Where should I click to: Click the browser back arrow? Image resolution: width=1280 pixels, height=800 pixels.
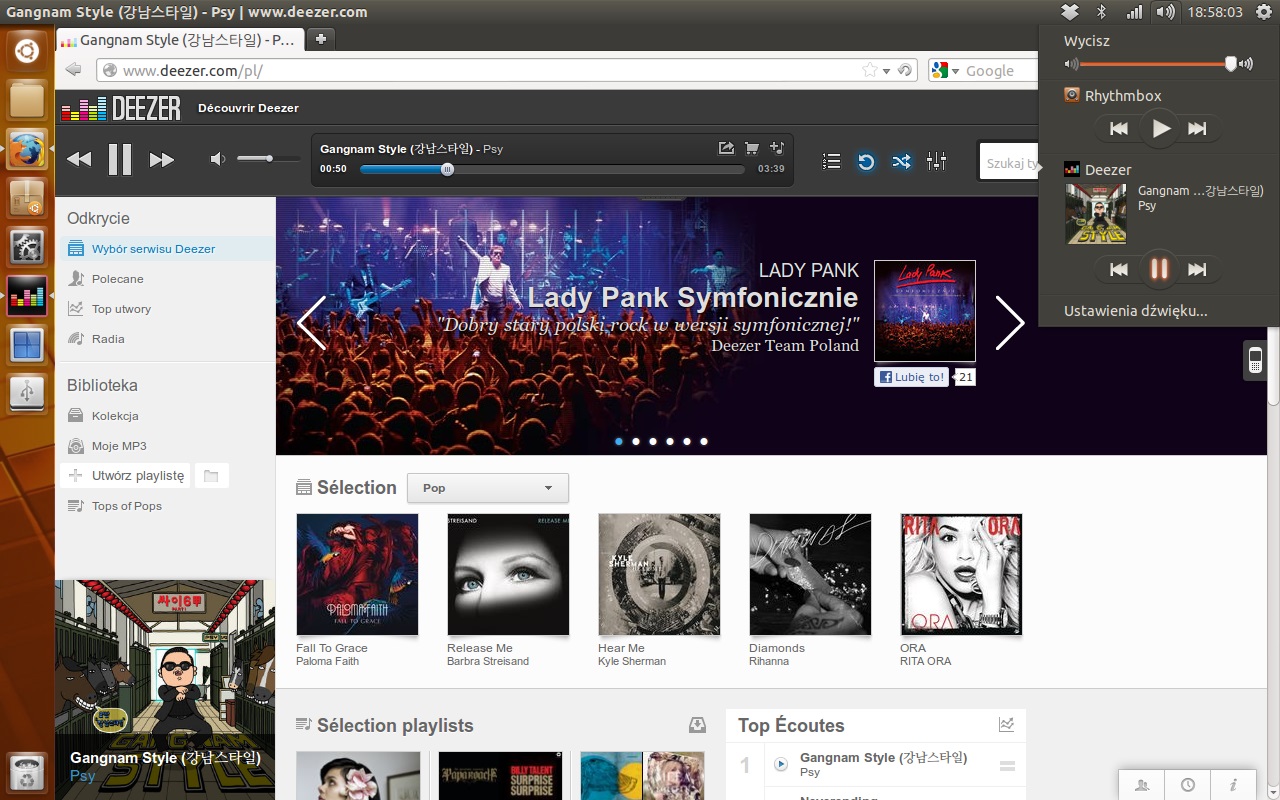[73, 70]
